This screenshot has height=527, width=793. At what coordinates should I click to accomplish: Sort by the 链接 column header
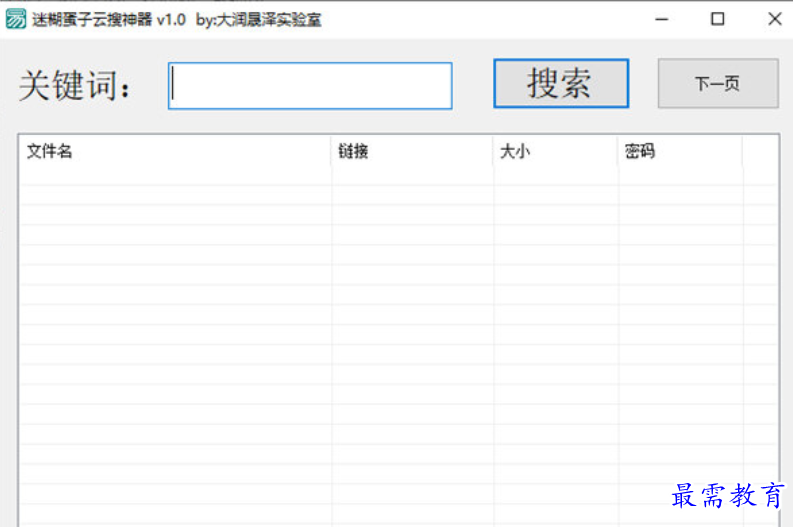point(412,151)
